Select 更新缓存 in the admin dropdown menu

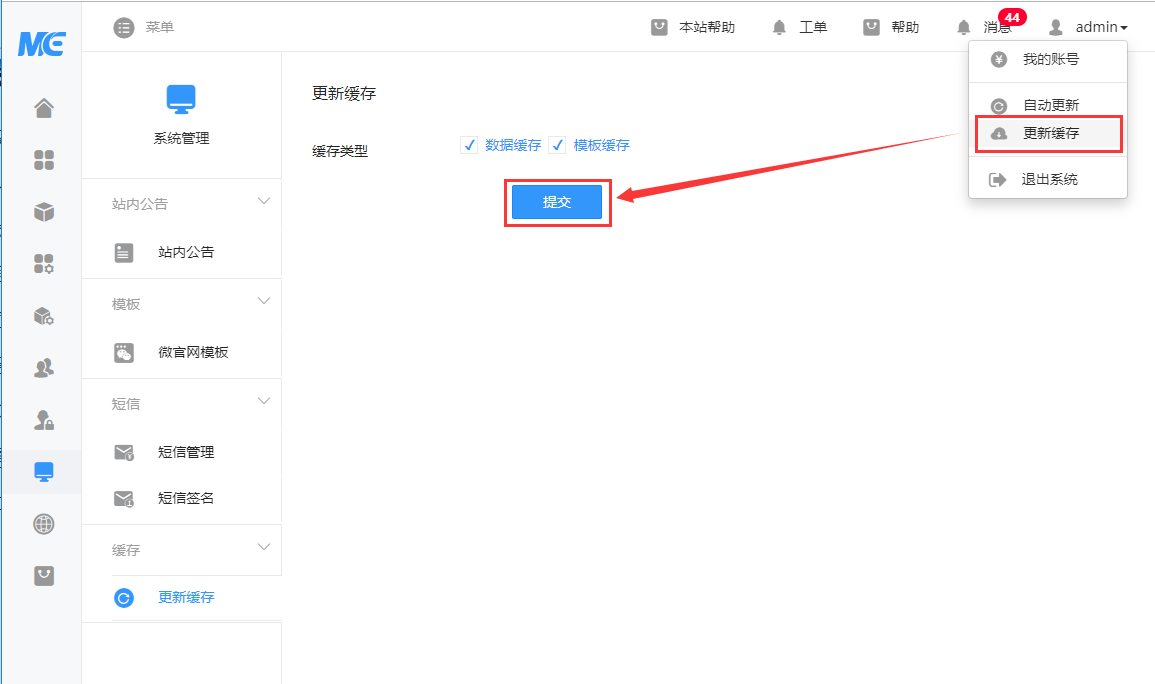tap(1049, 133)
